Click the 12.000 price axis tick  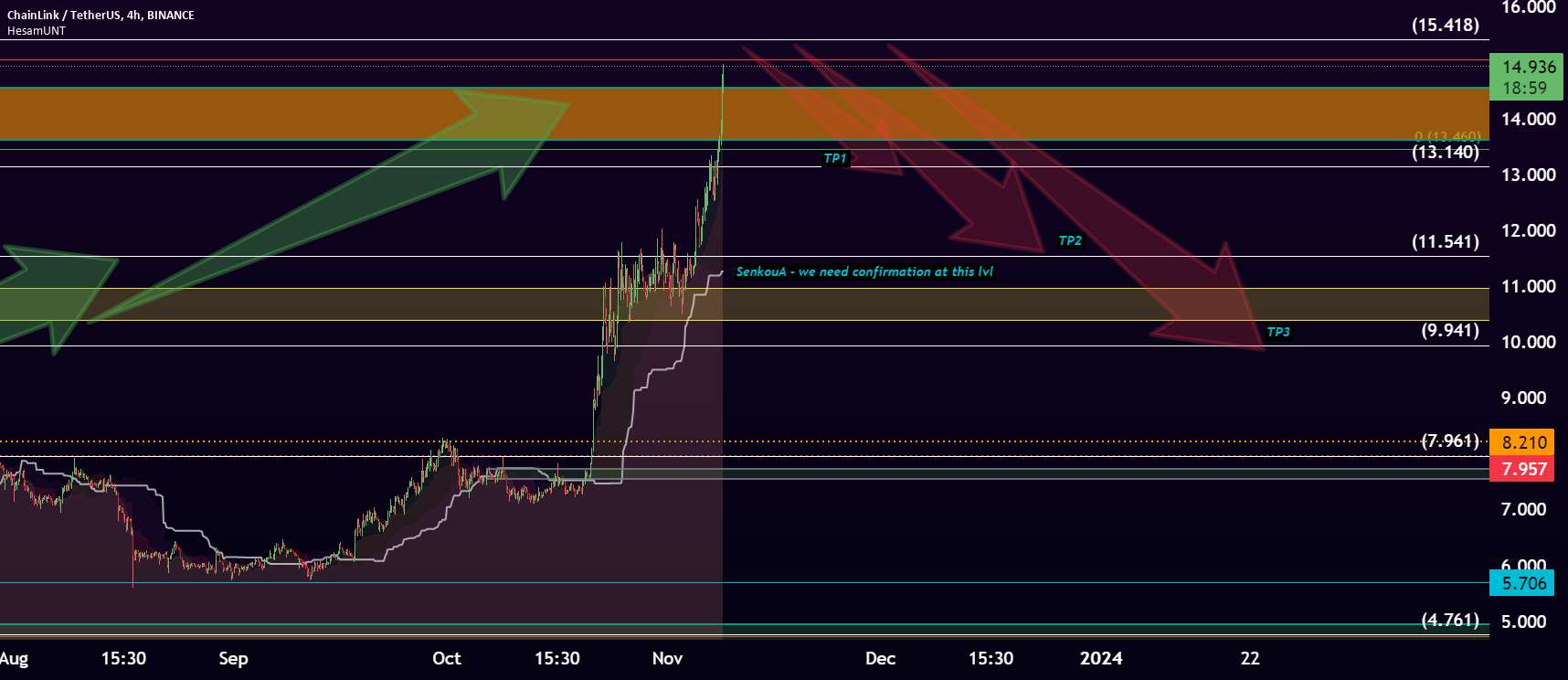point(1529,230)
